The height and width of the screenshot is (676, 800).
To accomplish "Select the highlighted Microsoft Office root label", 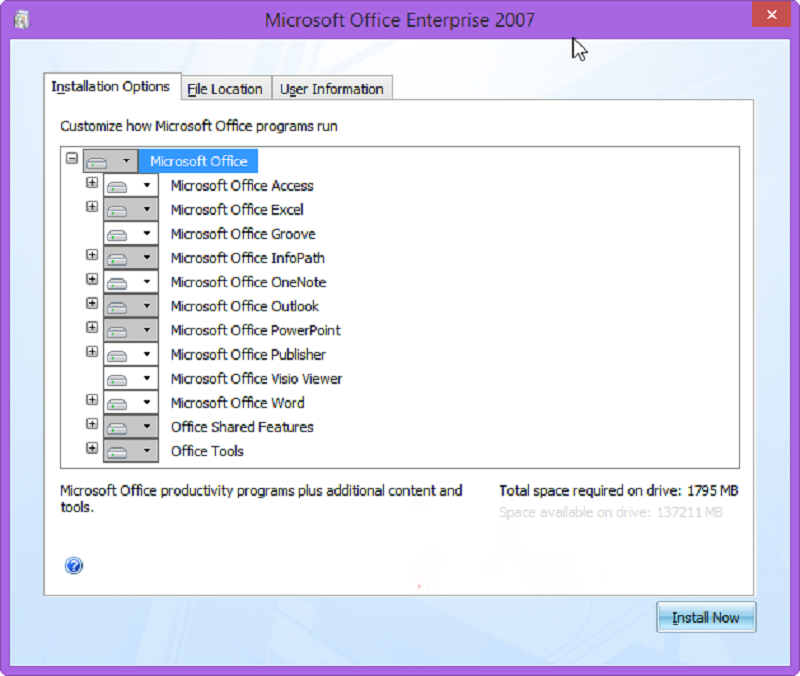I will click(198, 161).
